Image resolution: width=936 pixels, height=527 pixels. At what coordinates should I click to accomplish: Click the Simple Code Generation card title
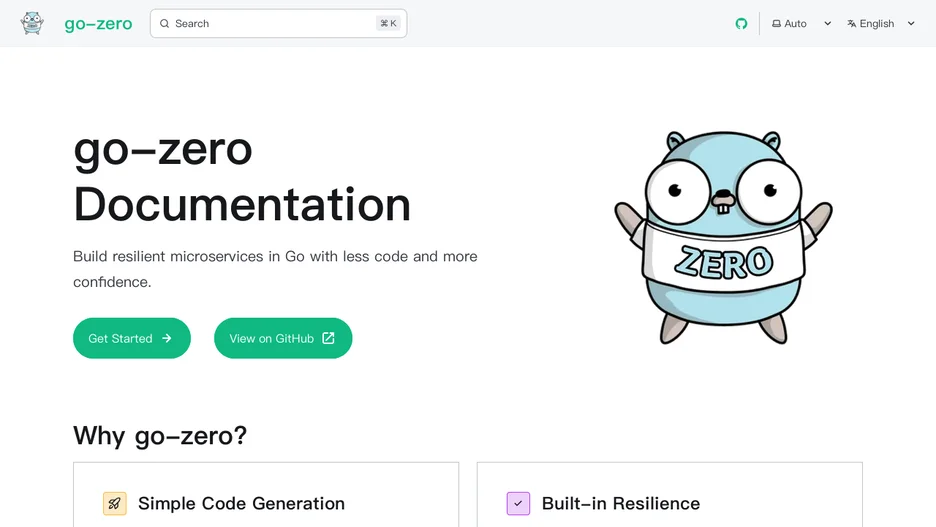click(x=241, y=503)
